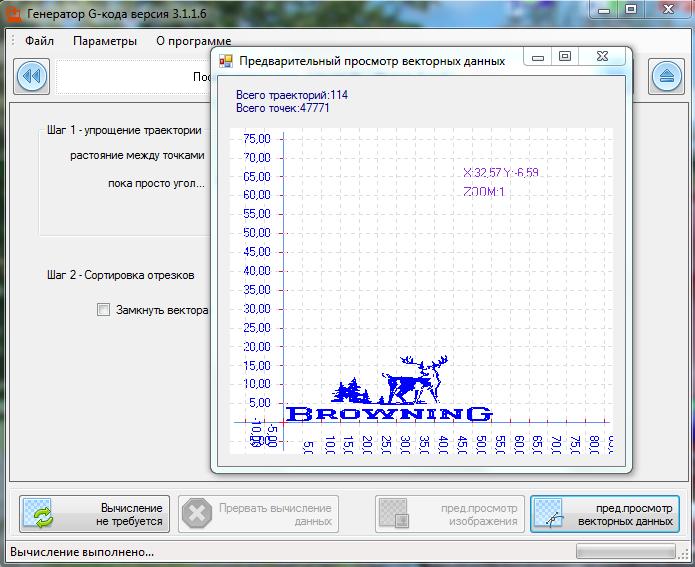Click the Прервать вычисление данных button

[258, 514]
